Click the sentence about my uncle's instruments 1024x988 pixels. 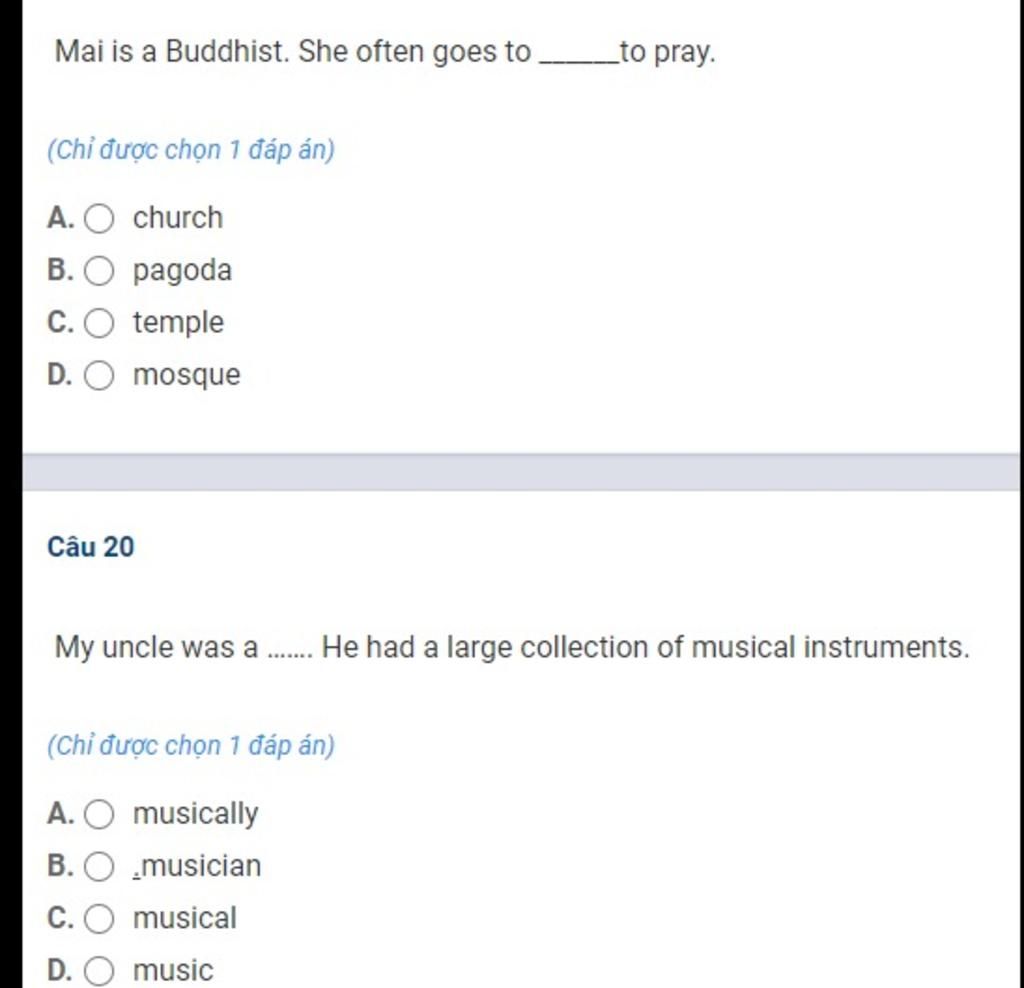[x=512, y=648]
